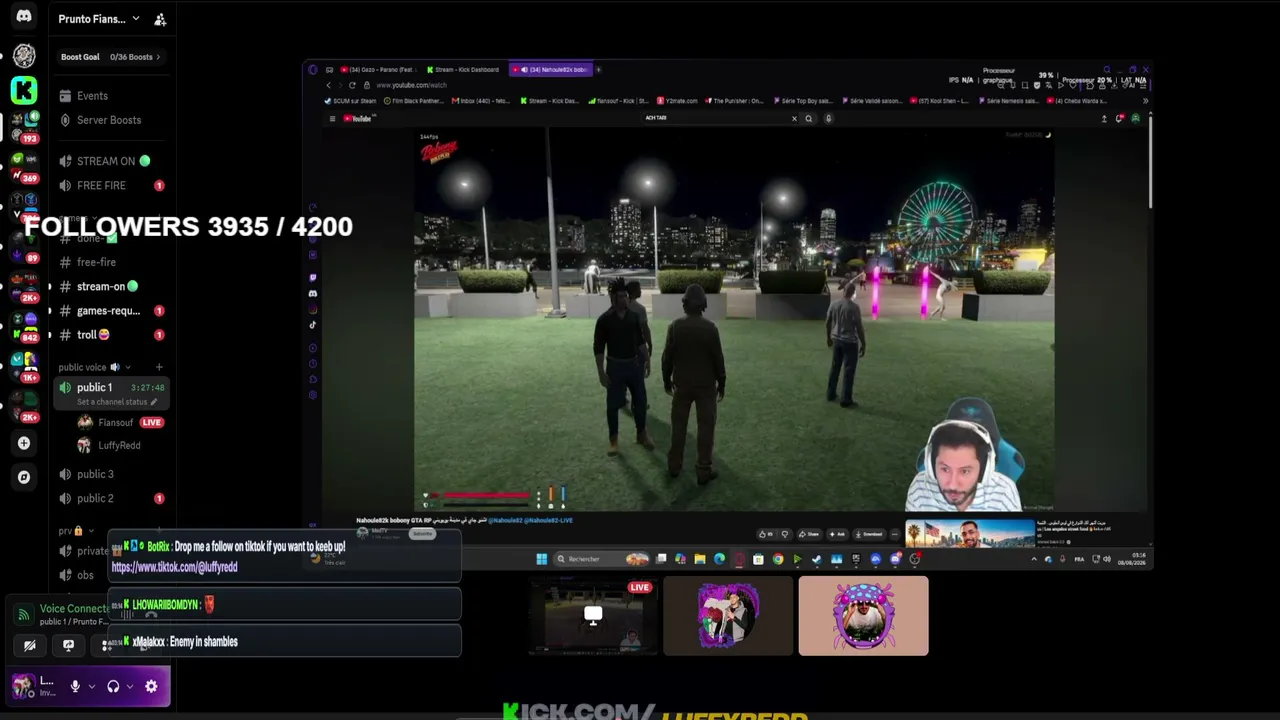This screenshot has height=720, width=1280.
Task: Expand the Boost Goal arrow
Action: click(x=158, y=57)
